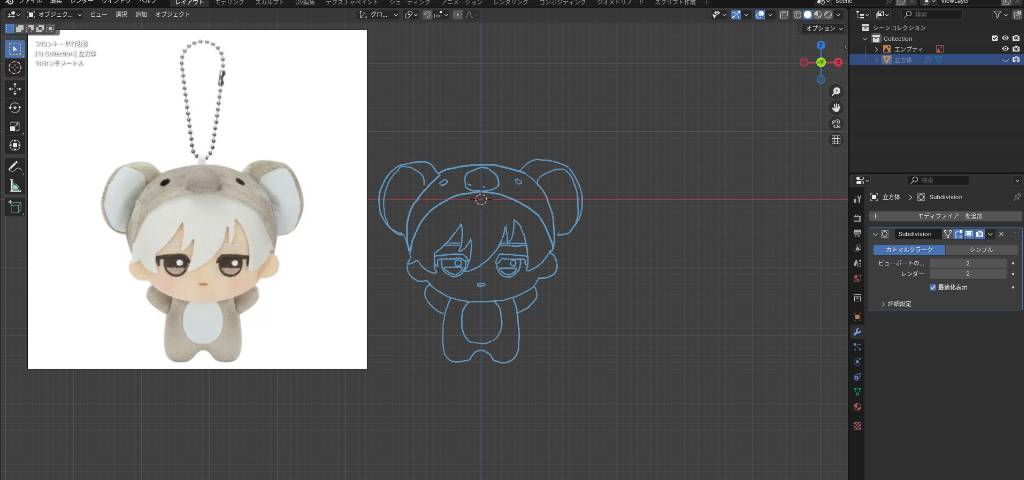
Task: Toggle camera view with the viewport camera icon
Action: [x=836, y=123]
